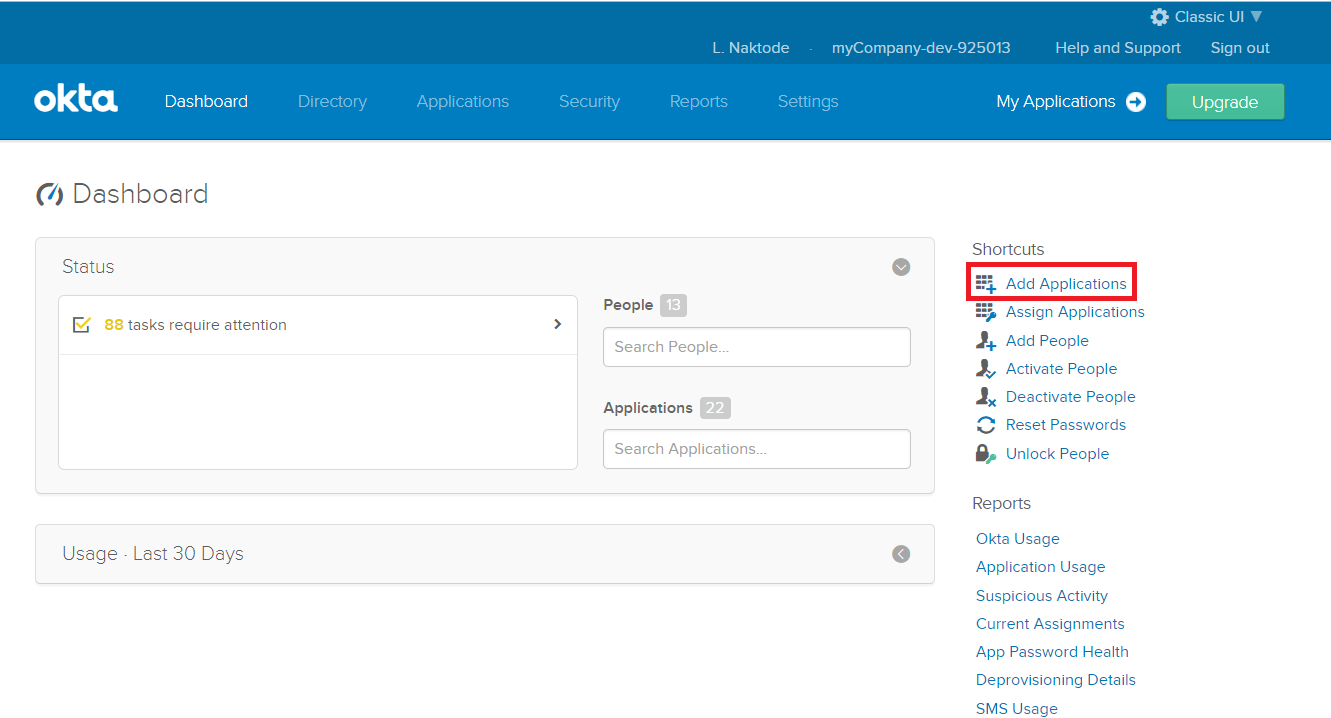
Task: Click the Assign Applications shortcut link
Action: [1075, 312]
